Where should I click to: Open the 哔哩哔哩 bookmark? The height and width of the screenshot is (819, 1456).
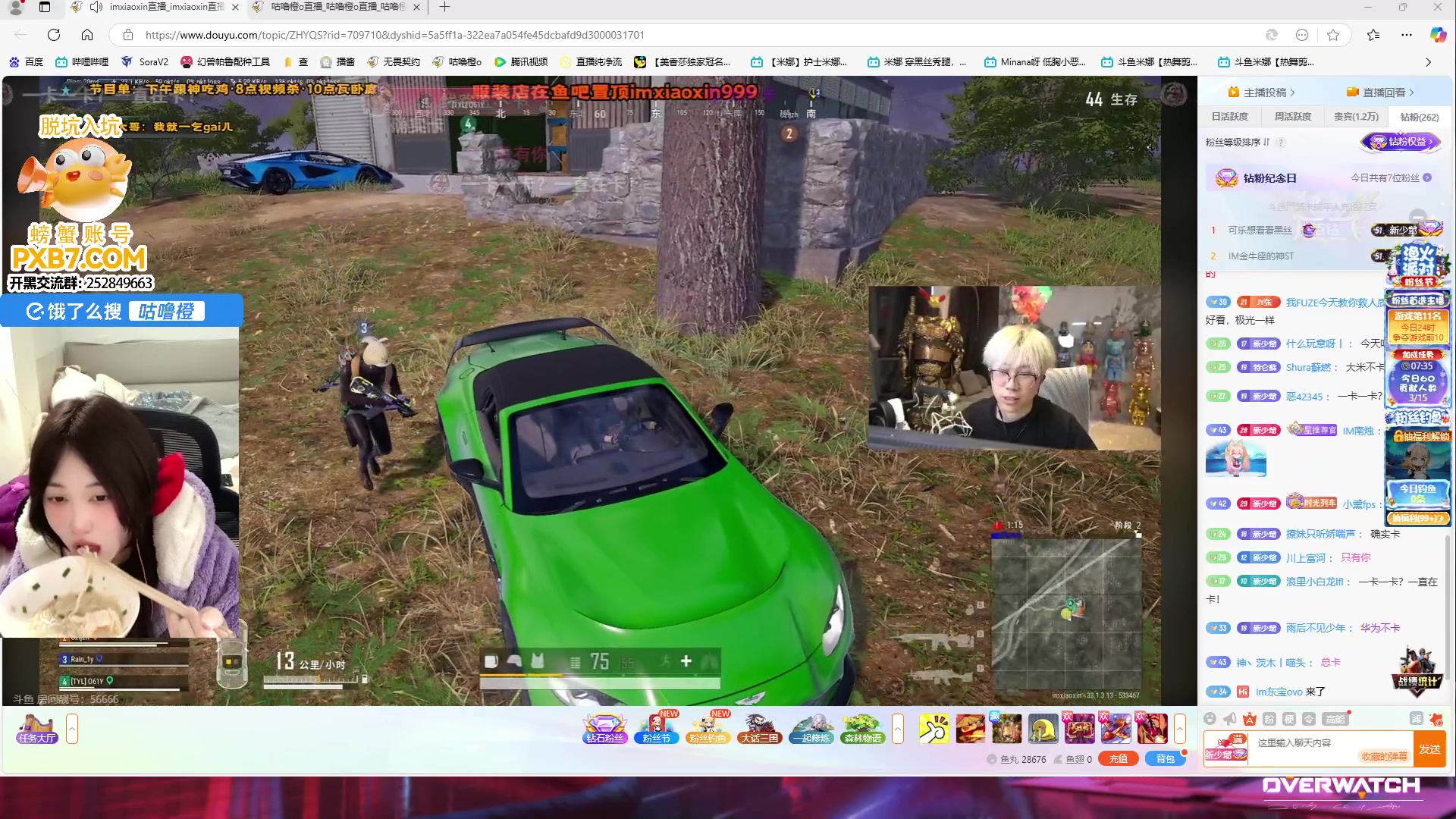tap(82, 62)
